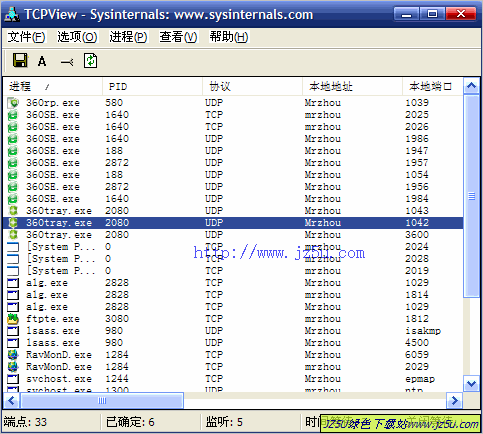Screen dimensions: 483x434
Task: Click the ftpte.exe process icon
Action: click(13, 319)
